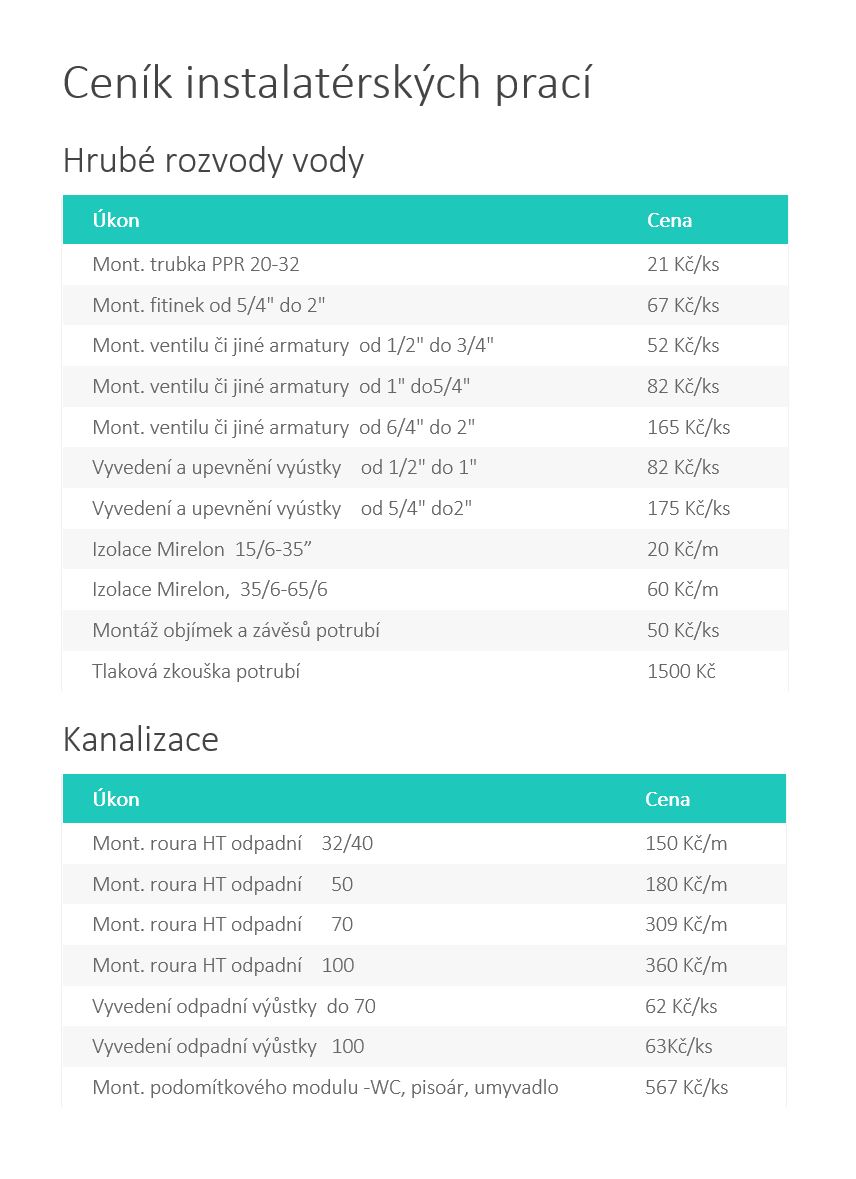Click the '1500 Kč' price
Screen dimensions: 856x1179
click(x=681, y=671)
